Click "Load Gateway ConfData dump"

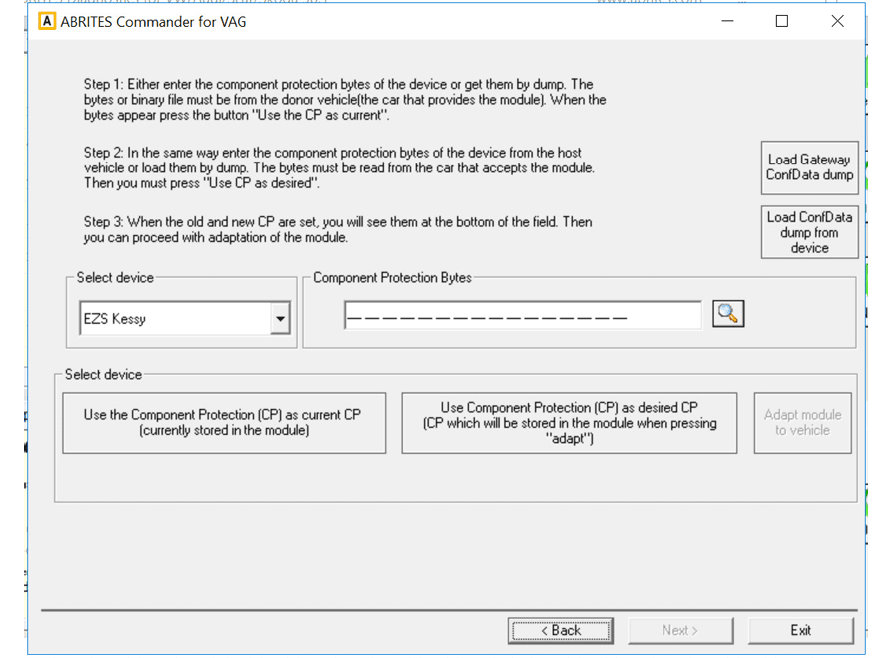(x=809, y=166)
